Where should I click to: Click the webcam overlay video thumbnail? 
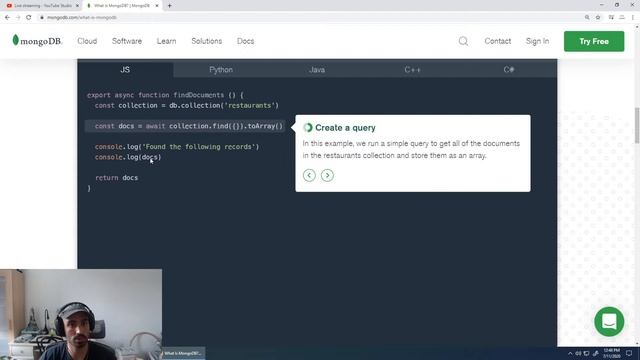tap(81, 314)
